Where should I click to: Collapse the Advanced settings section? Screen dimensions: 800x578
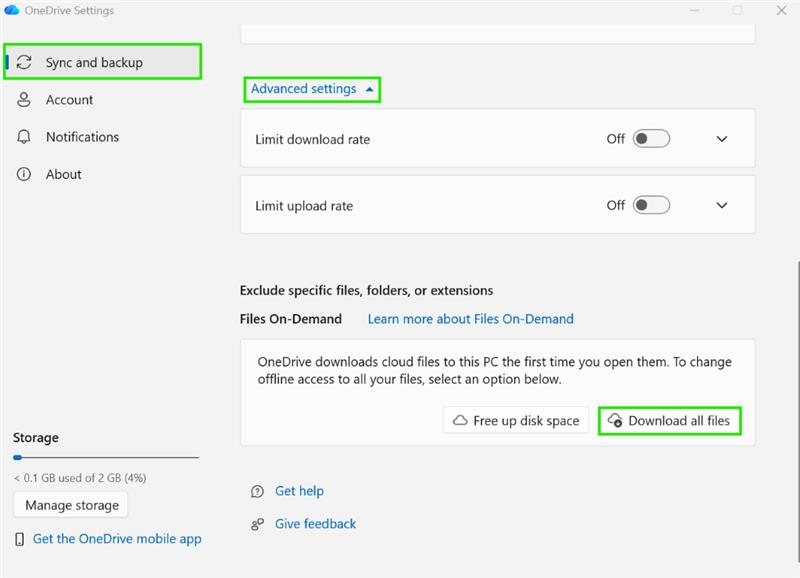click(313, 89)
